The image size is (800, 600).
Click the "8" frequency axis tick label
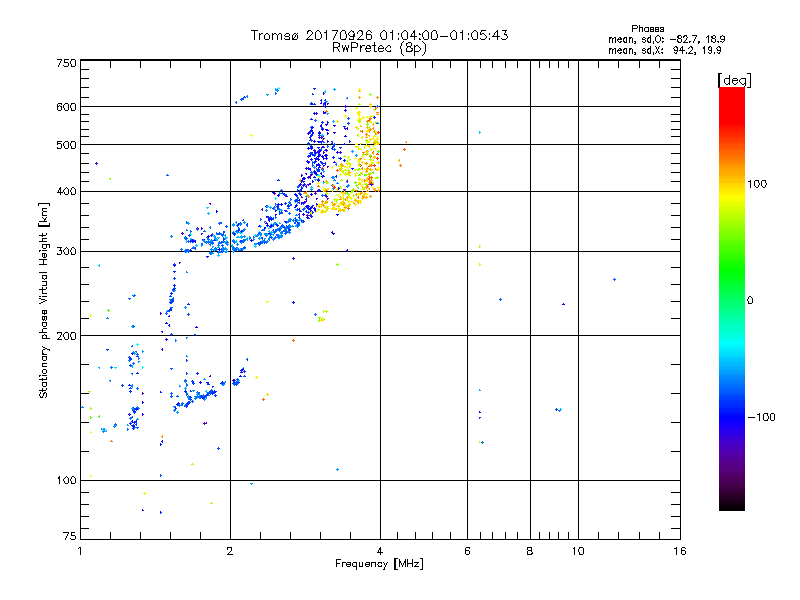click(530, 551)
